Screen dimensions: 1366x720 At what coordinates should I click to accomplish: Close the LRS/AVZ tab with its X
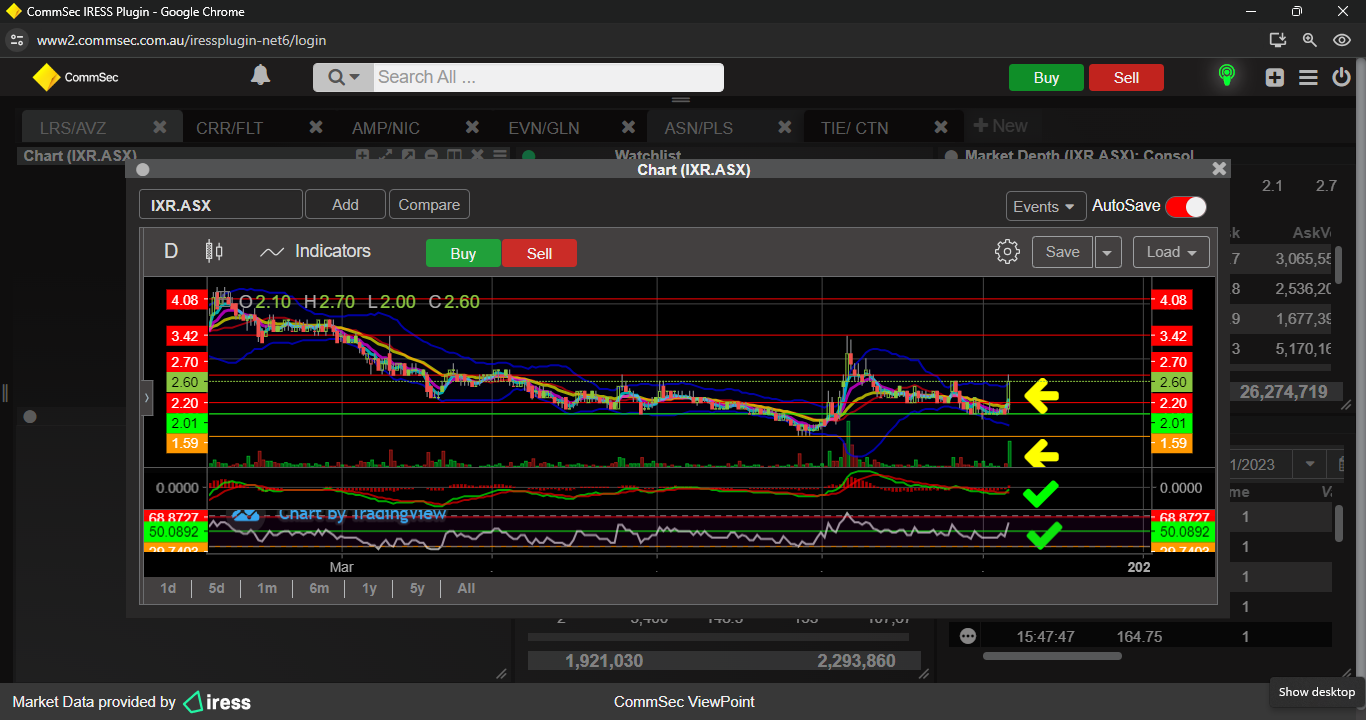[160, 127]
